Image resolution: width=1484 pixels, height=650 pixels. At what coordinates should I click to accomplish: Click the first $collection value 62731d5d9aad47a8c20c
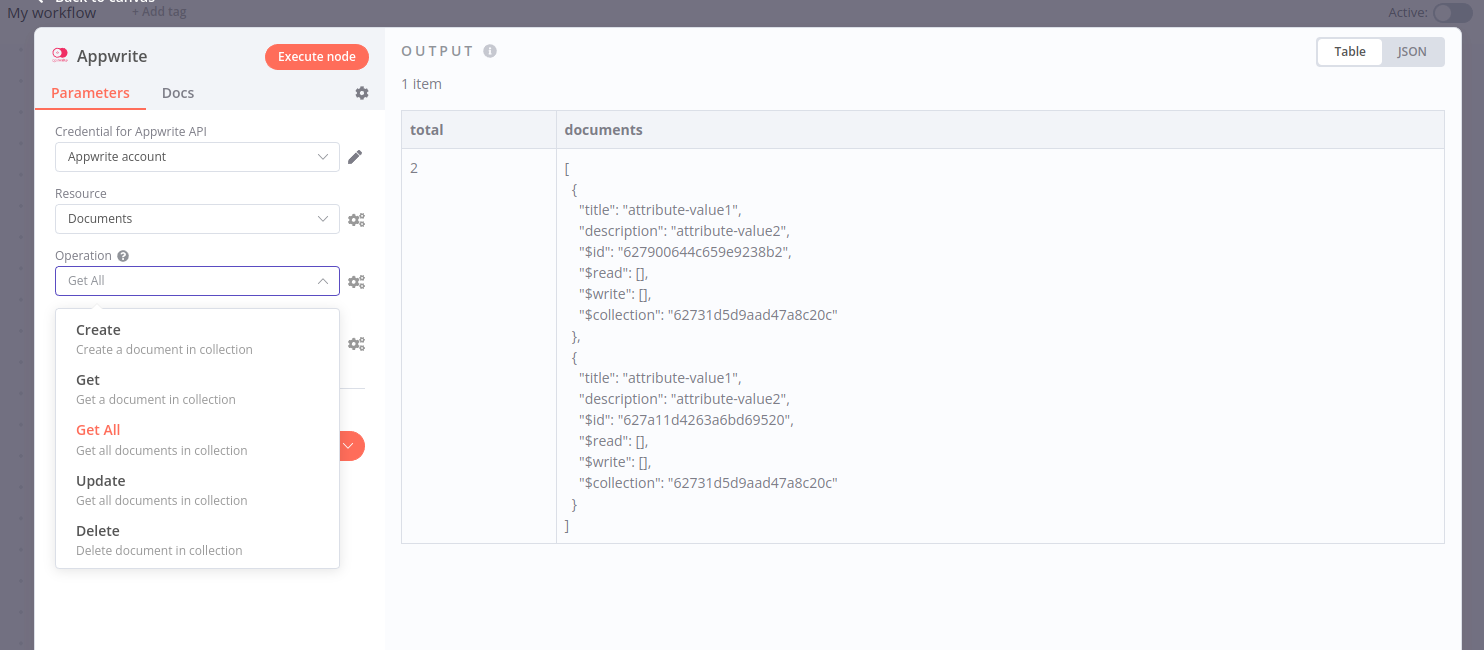(x=752, y=315)
